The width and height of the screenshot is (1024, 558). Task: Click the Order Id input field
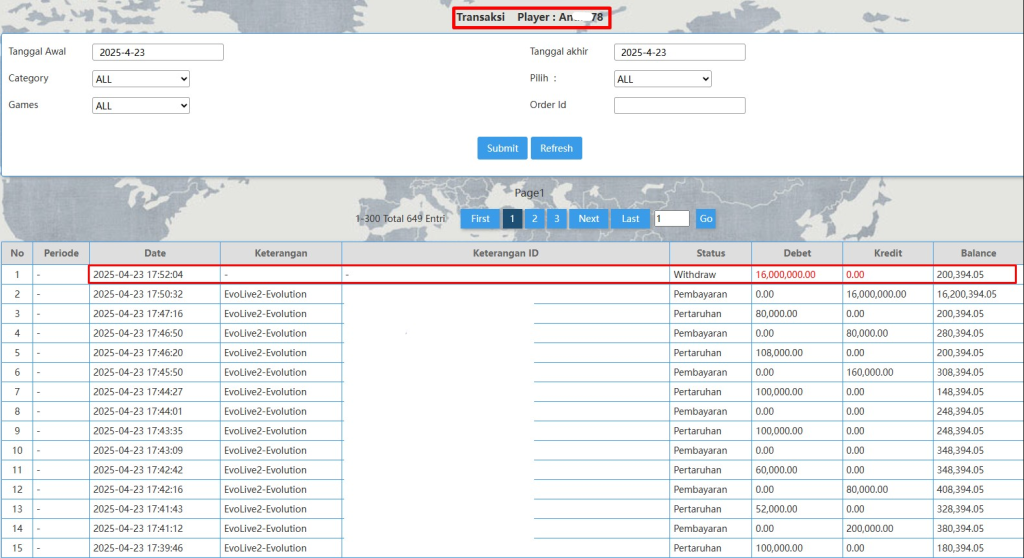click(679, 105)
